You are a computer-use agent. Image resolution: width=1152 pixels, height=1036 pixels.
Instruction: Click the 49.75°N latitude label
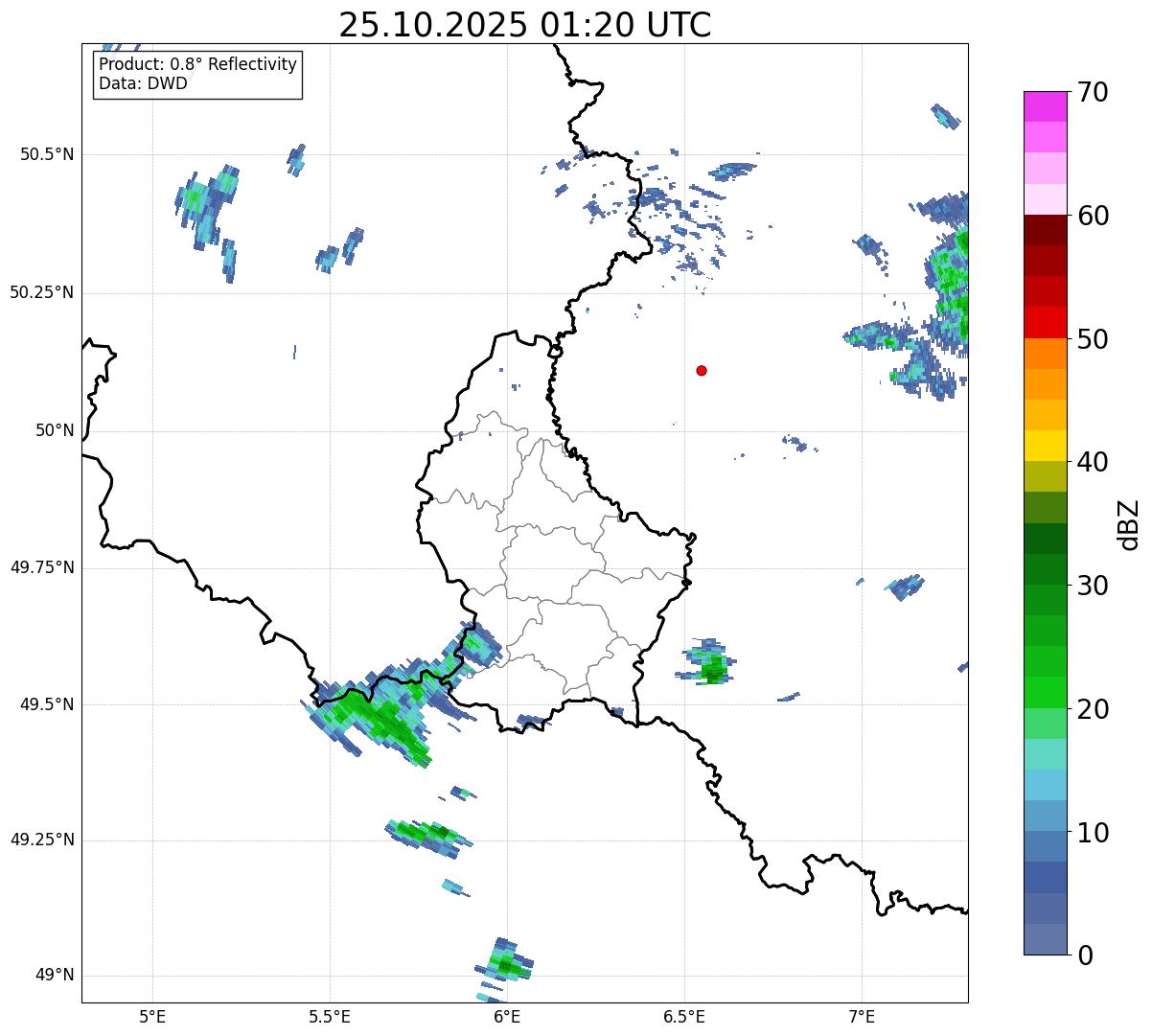click(42, 567)
